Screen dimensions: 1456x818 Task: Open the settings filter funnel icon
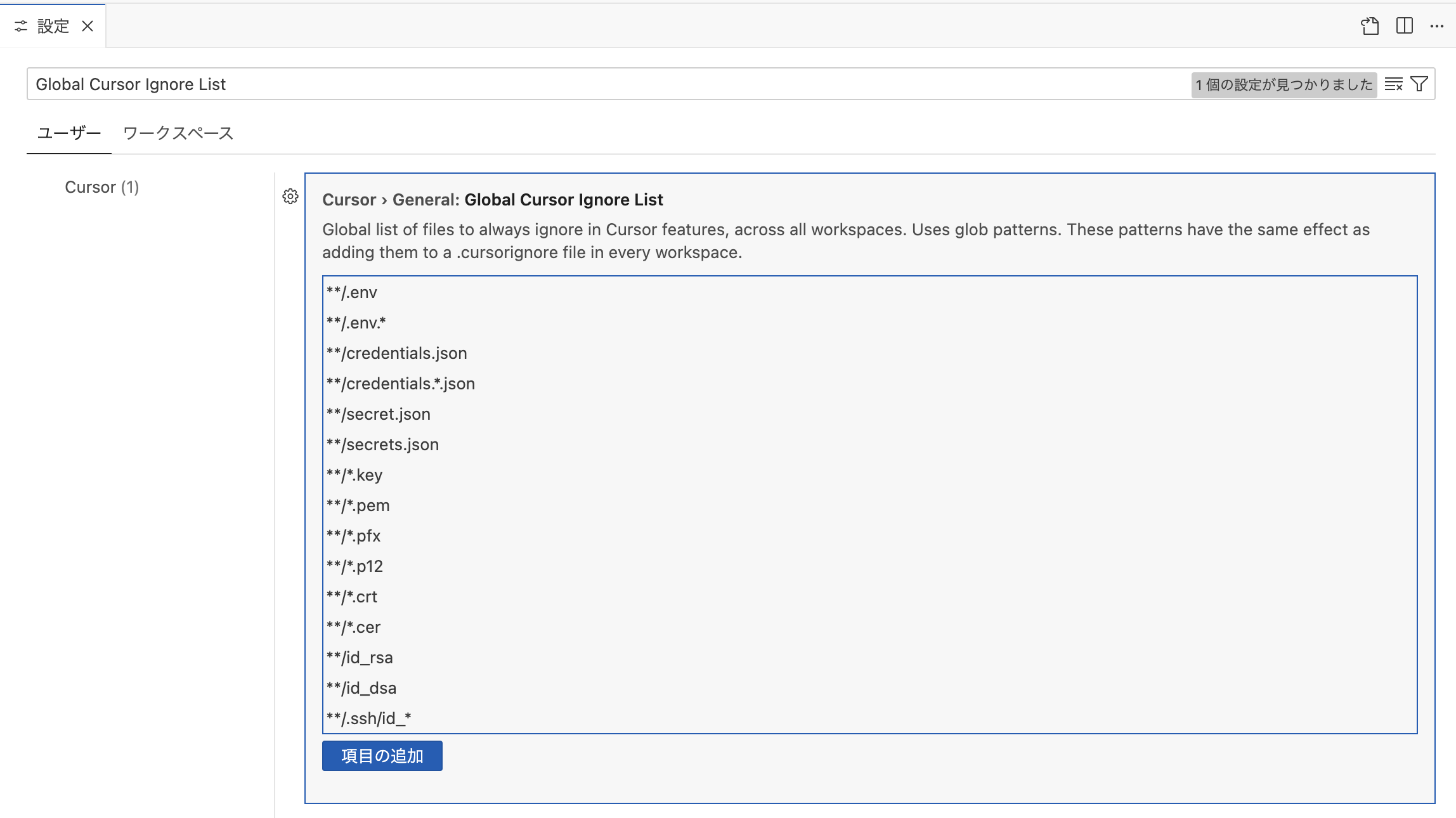pyautogui.click(x=1419, y=84)
